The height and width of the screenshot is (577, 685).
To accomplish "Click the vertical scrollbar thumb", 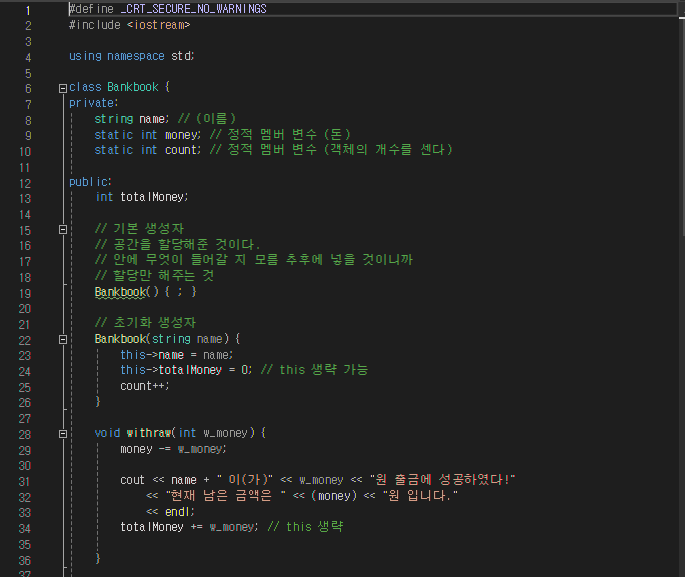I will tap(682, 127).
